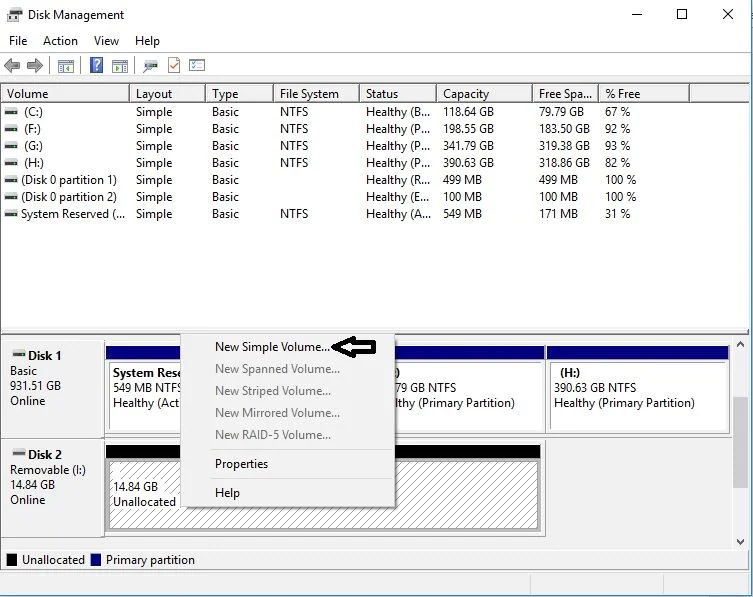Click the 118.64 GB capacity cell
753x597 pixels.
[468, 112]
